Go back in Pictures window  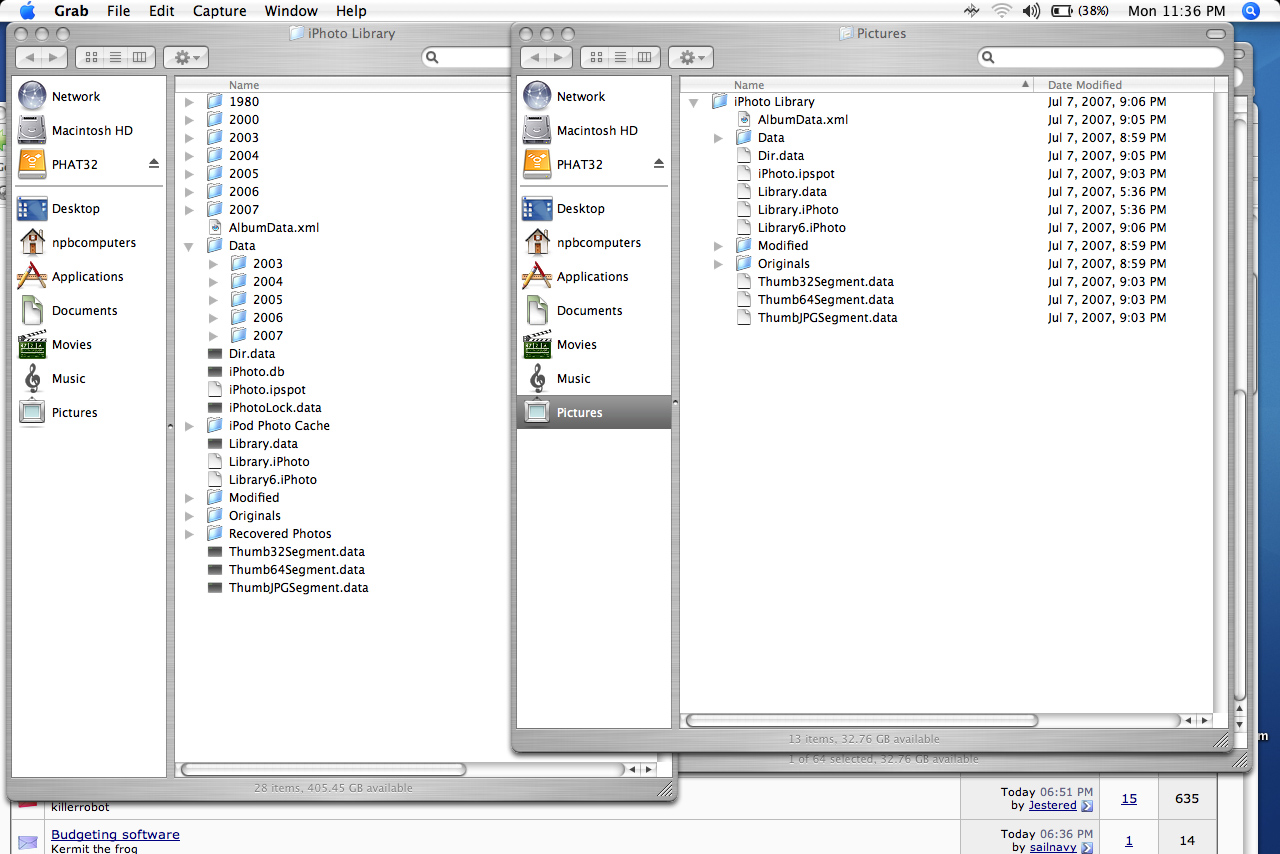click(x=533, y=57)
